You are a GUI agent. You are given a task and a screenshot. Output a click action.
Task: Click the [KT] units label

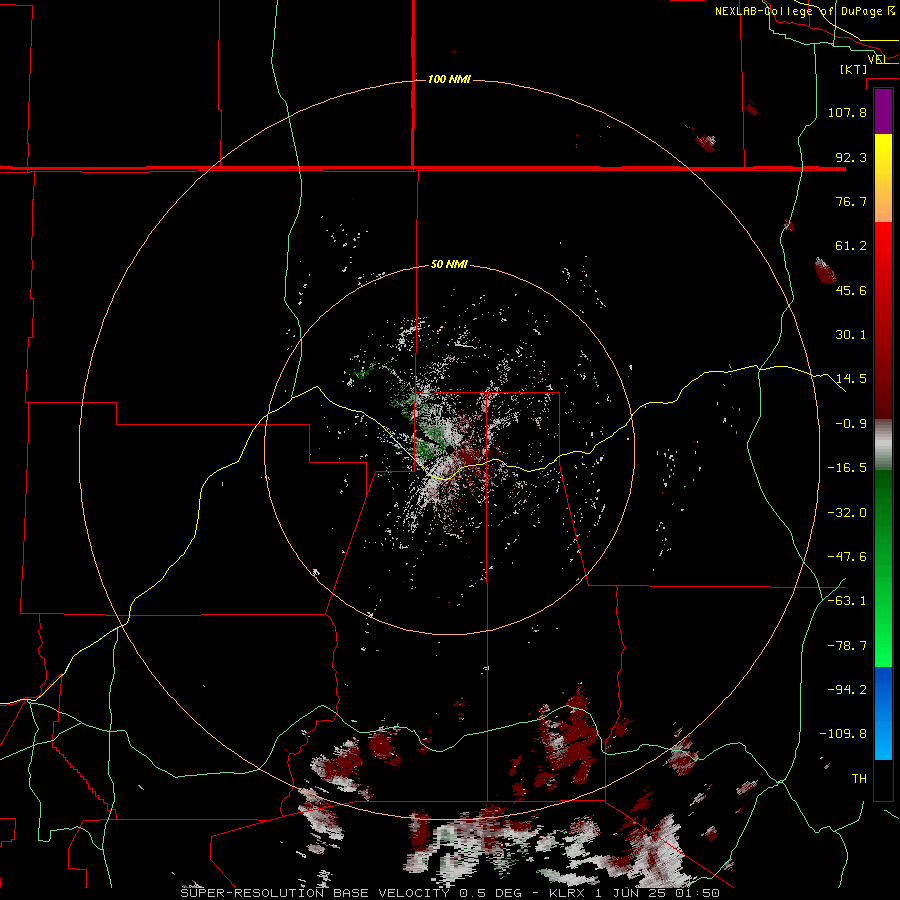click(x=854, y=69)
